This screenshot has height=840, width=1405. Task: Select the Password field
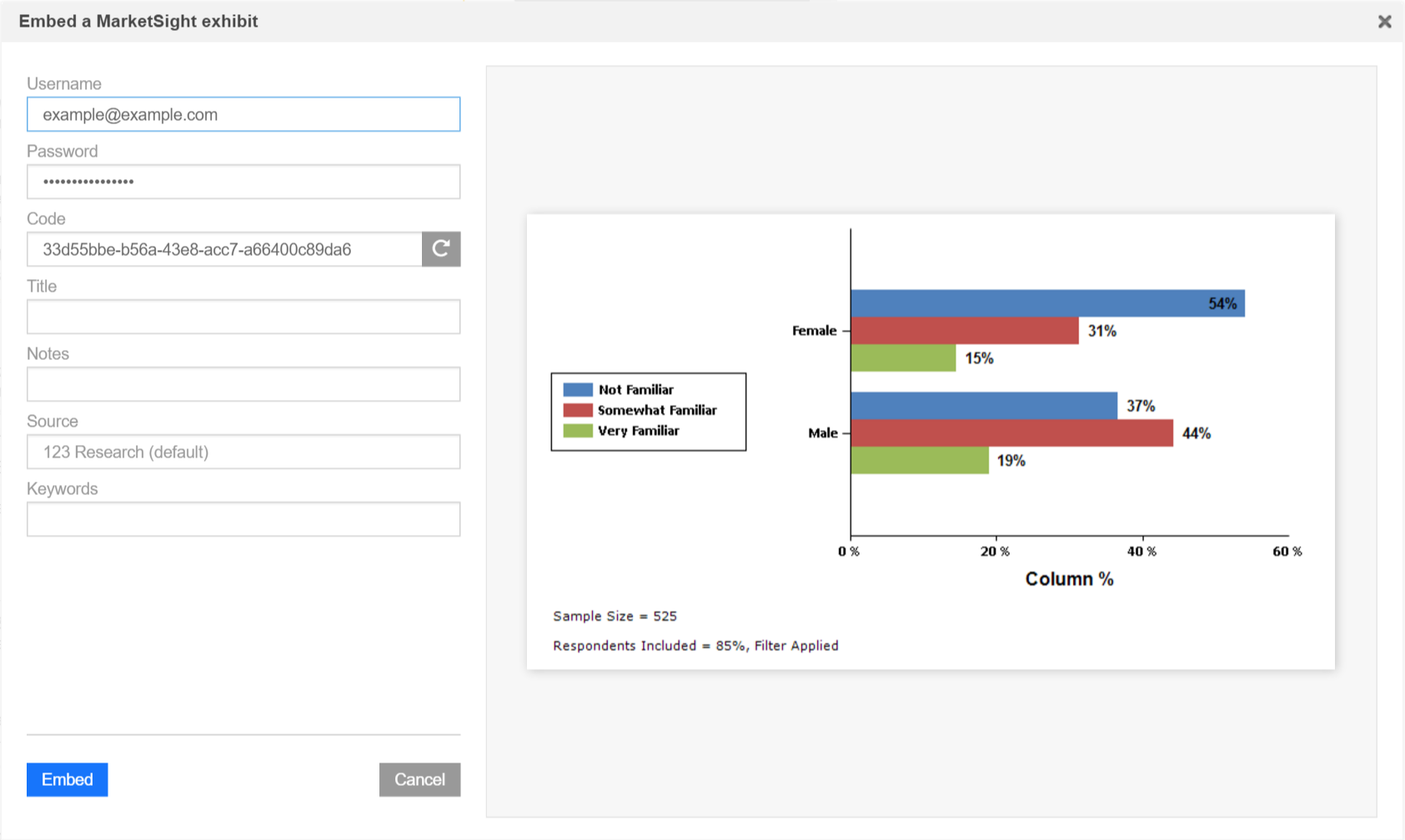[x=243, y=182]
